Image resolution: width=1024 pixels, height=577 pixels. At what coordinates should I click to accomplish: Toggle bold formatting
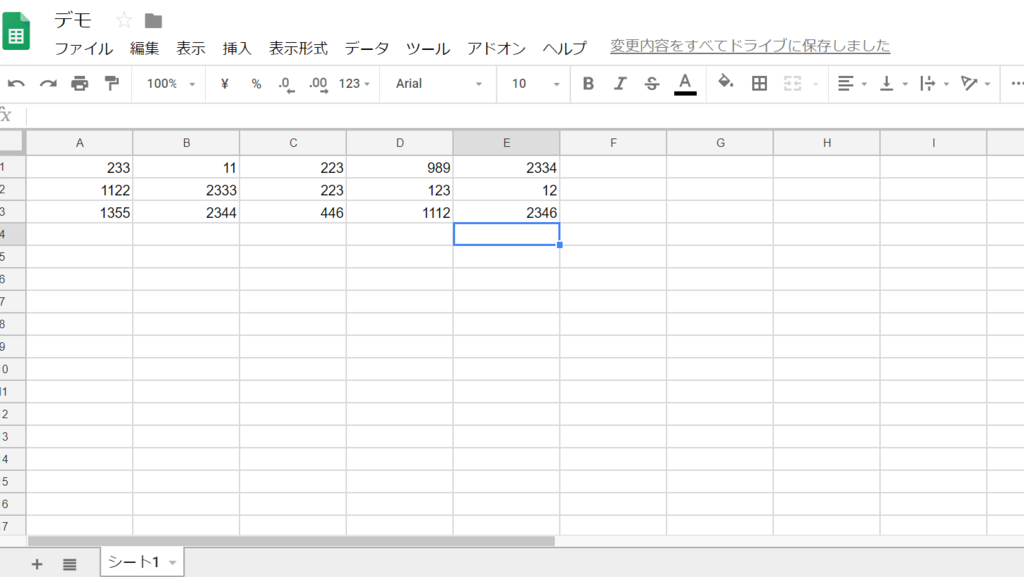click(x=588, y=84)
